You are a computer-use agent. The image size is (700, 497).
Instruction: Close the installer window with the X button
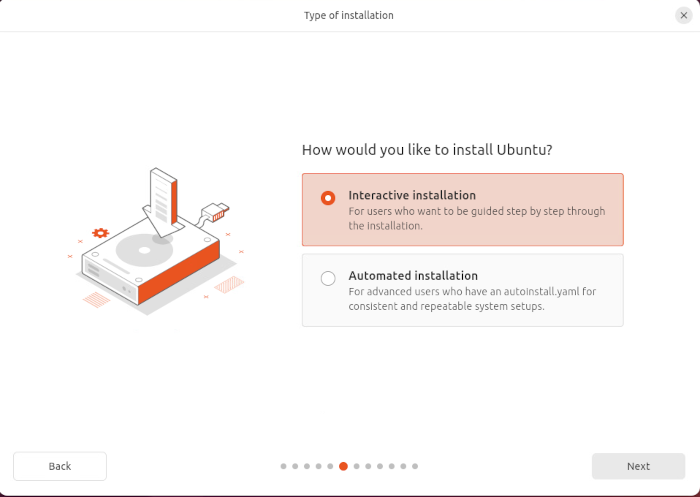point(683,15)
